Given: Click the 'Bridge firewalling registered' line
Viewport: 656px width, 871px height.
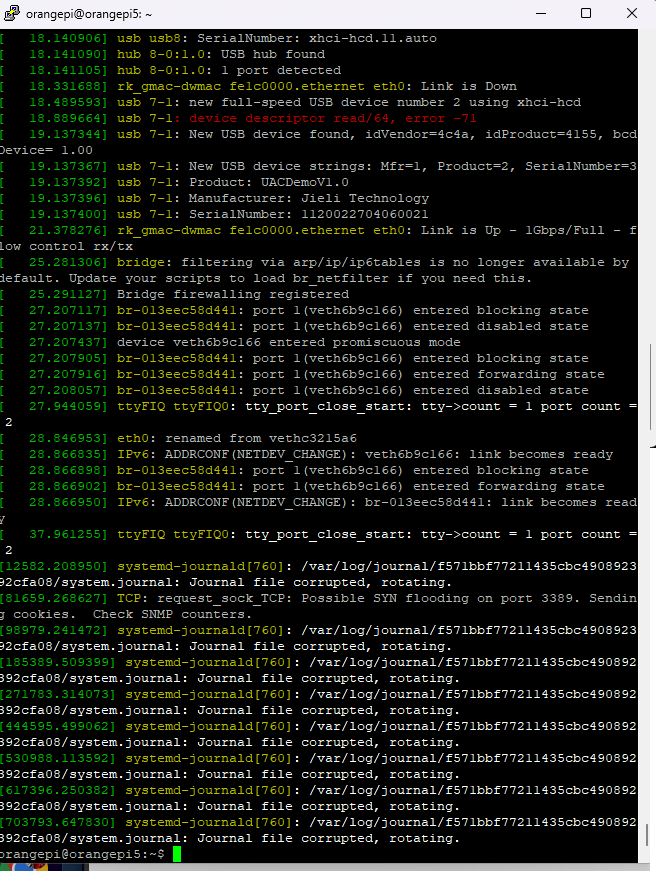Looking at the screenshot, I should (x=233, y=294).
